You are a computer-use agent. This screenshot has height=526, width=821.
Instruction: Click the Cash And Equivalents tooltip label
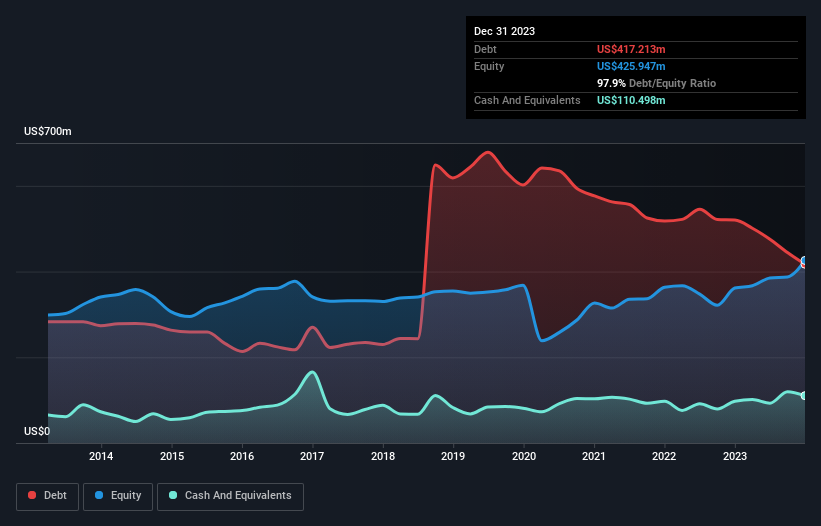[x=527, y=100]
